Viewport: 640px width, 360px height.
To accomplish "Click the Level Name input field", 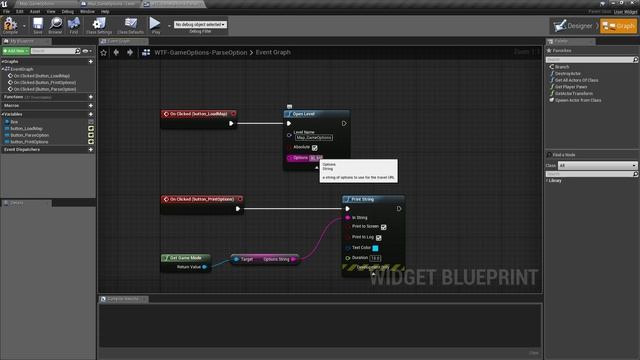I will point(313,138).
